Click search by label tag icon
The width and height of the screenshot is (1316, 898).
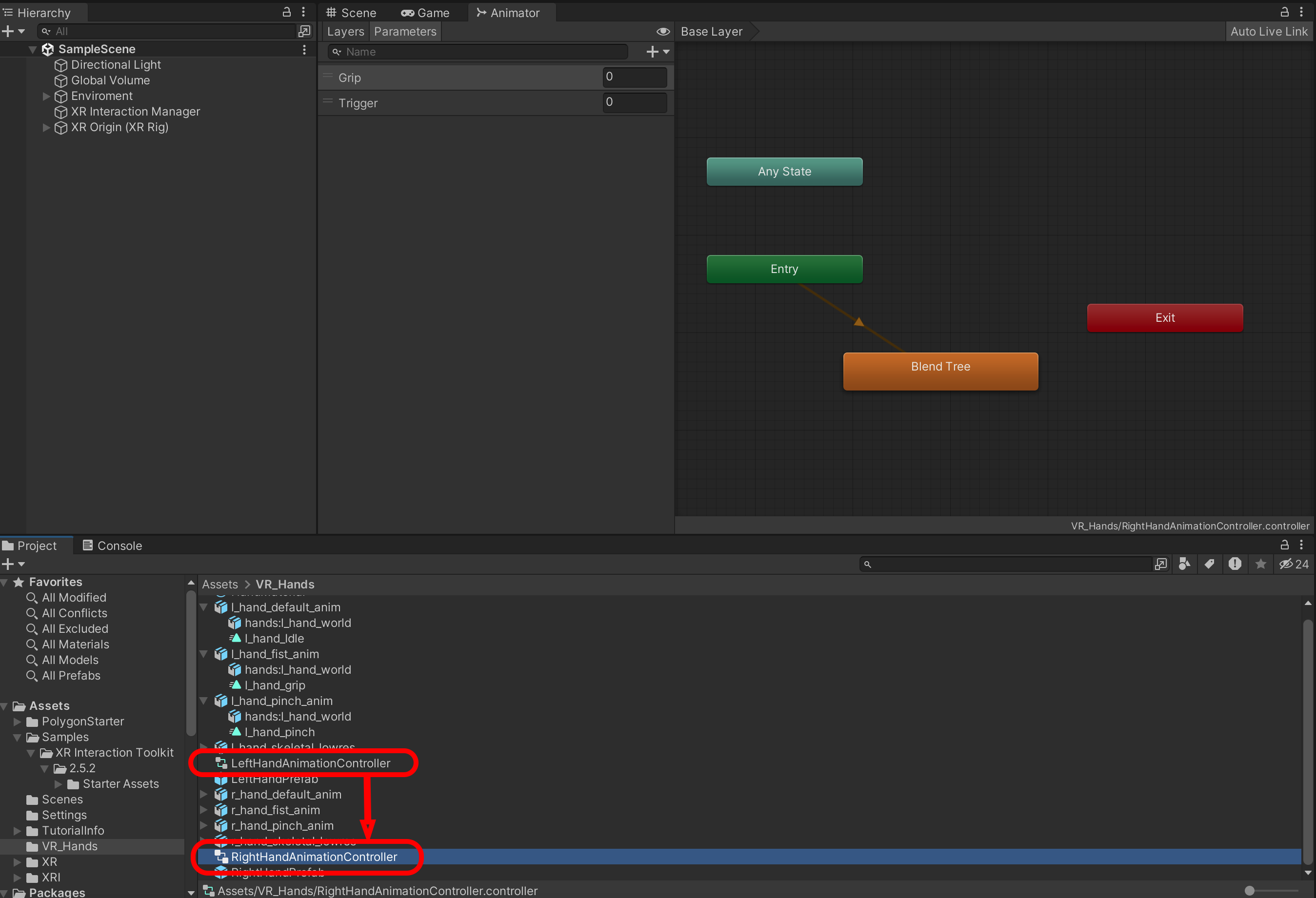click(x=1209, y=564)
